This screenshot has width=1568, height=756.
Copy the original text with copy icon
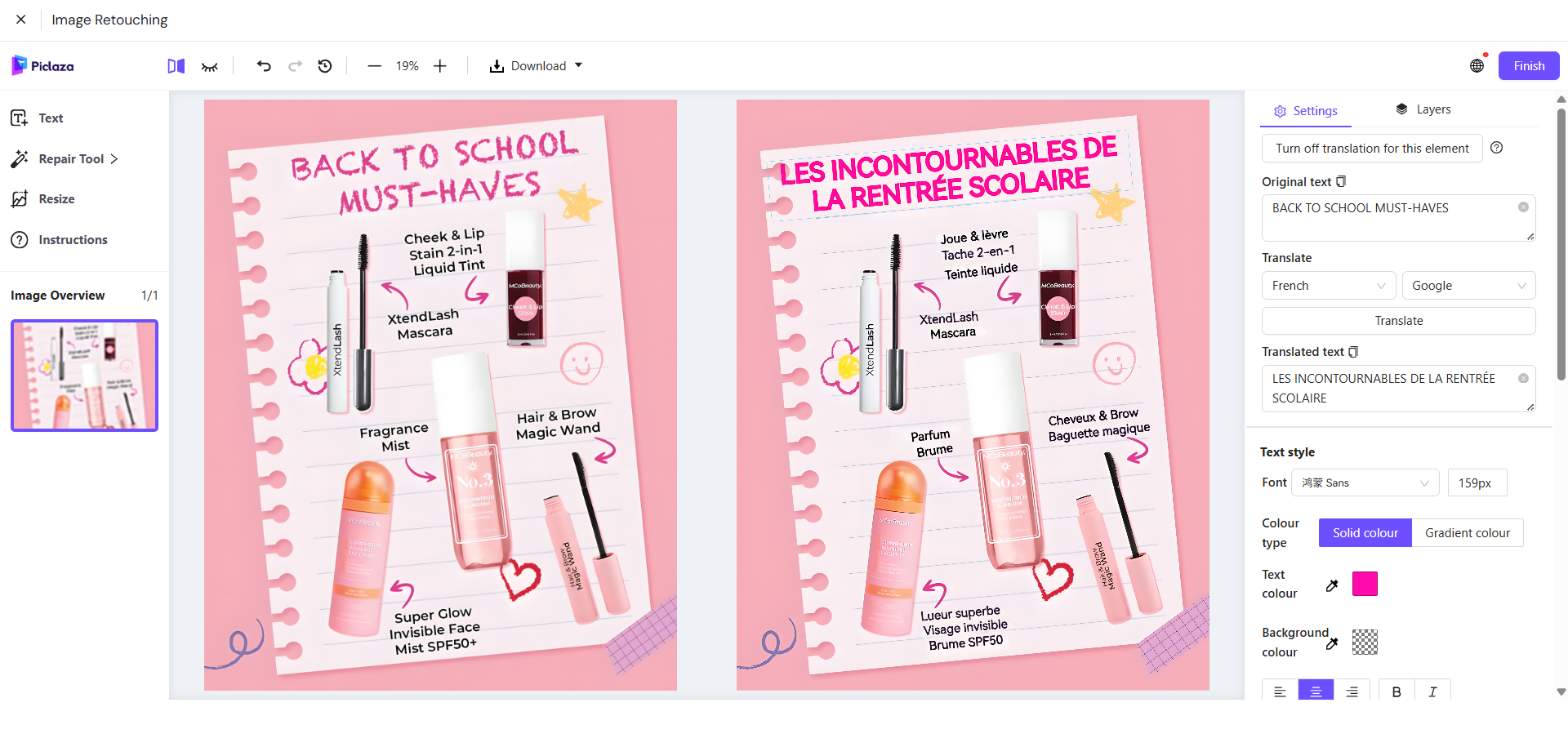click(x=1341, y=181)
